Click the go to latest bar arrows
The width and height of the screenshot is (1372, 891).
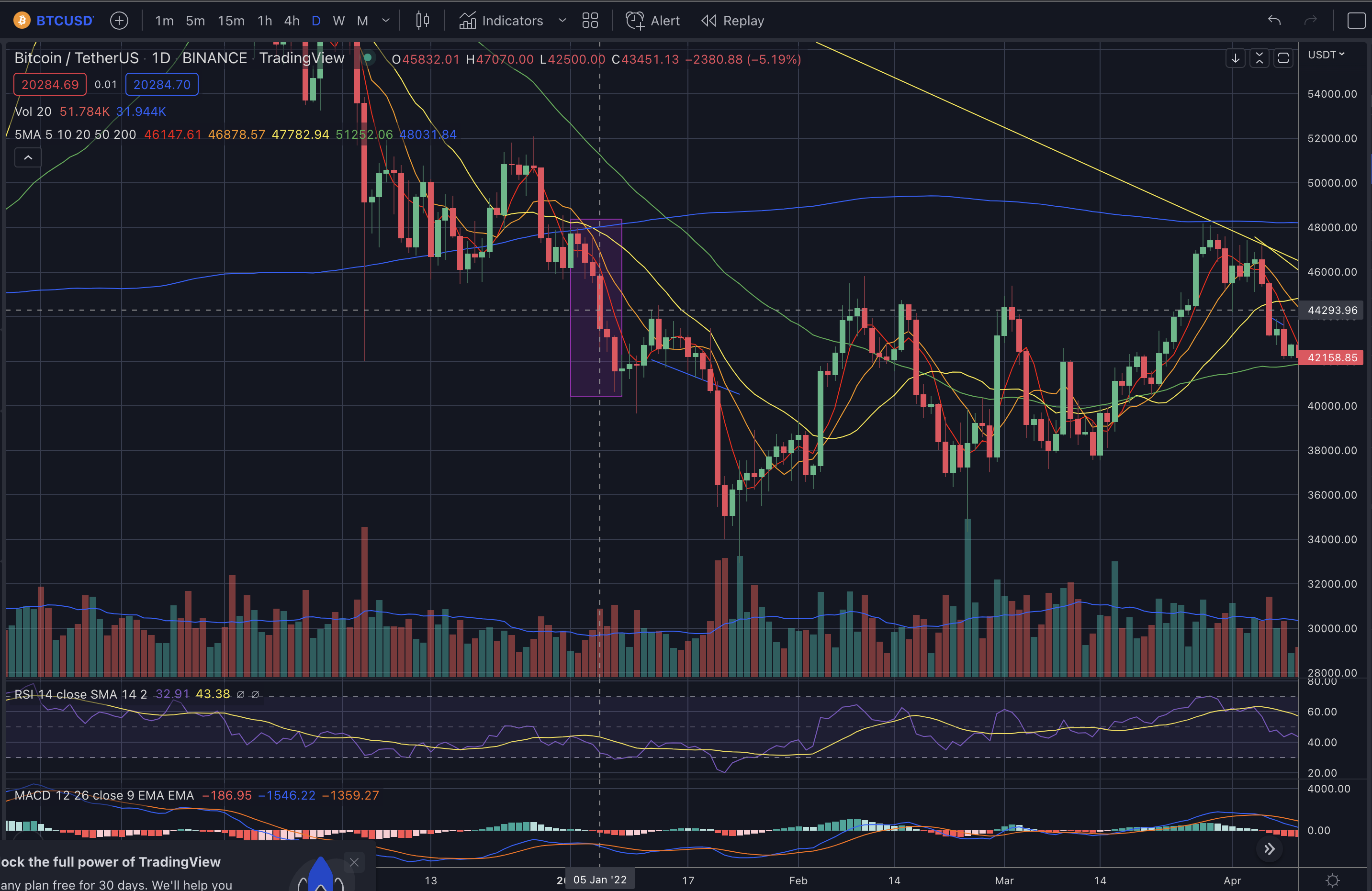pos(1270,849)
